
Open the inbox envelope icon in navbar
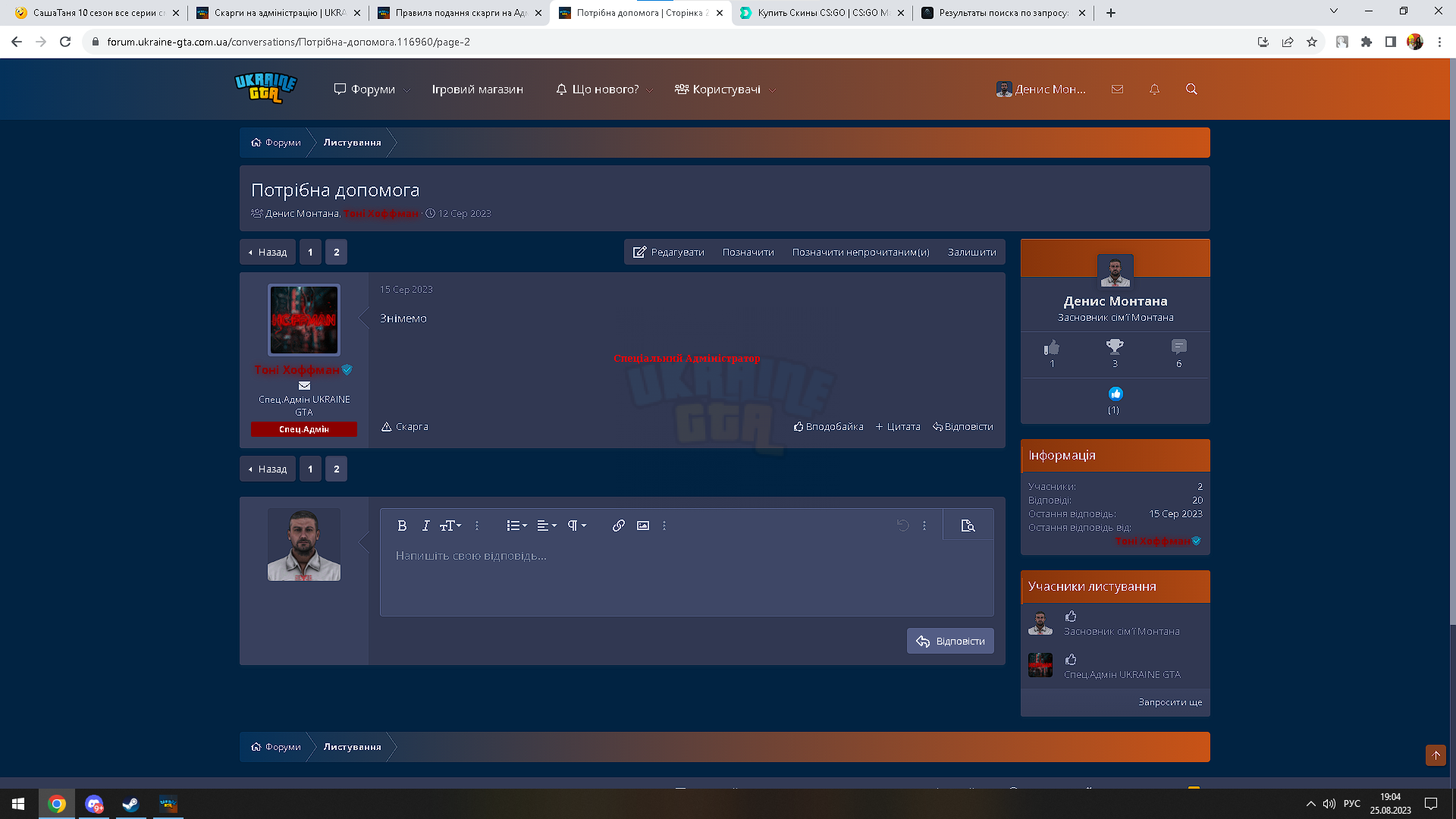coord(1117,89)
